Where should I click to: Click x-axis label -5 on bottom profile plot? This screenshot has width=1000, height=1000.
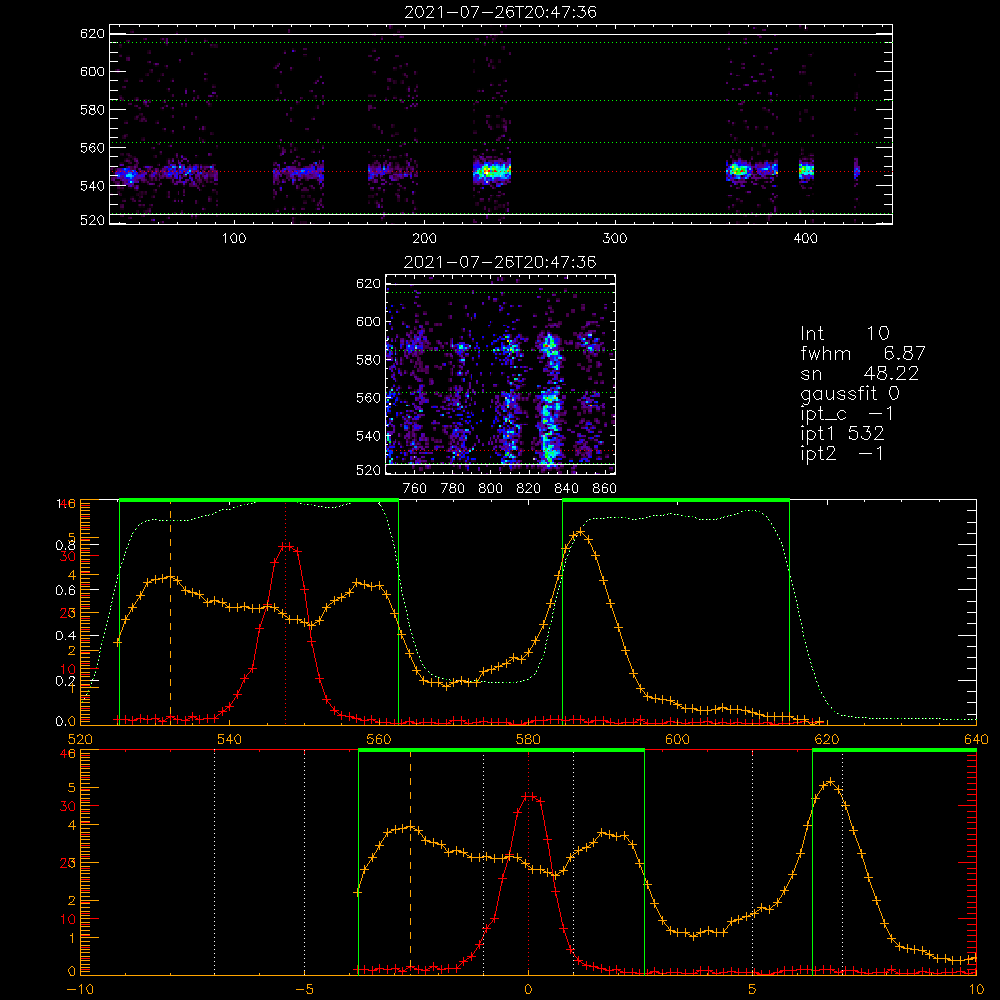(304, 989)
